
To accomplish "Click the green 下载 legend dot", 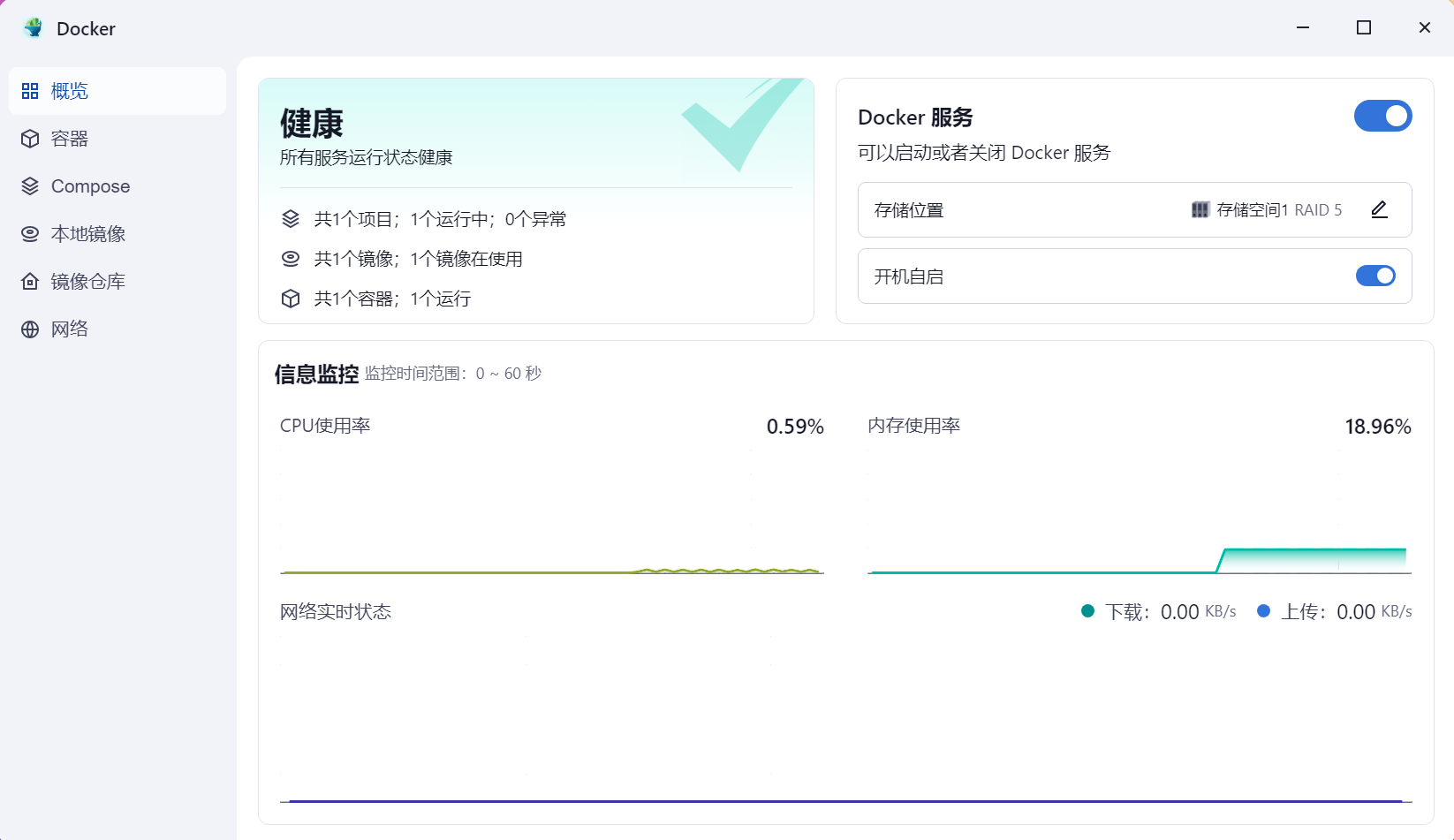I will [1087, 611].
